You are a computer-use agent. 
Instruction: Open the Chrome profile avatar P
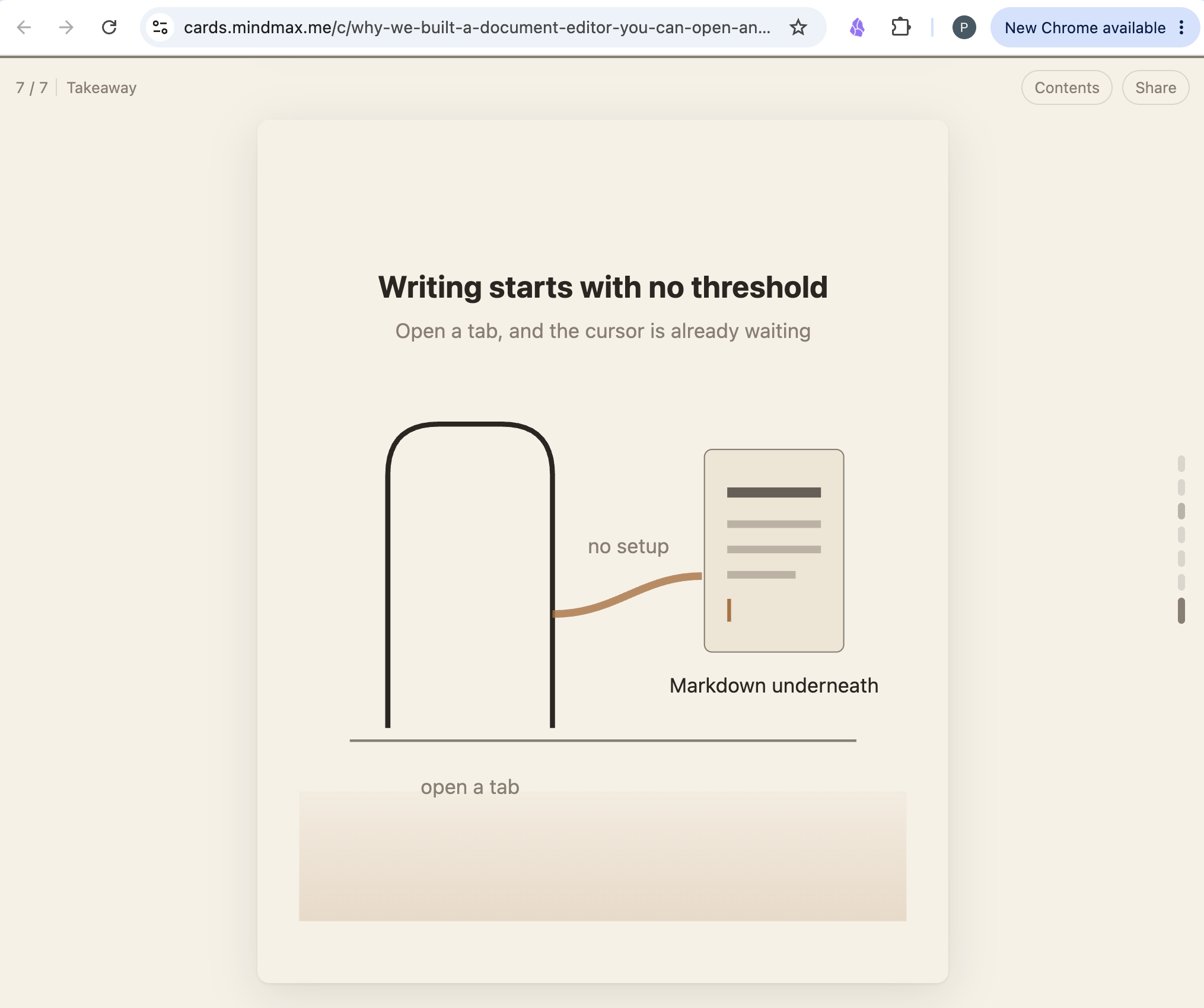[x=964, y=27]
